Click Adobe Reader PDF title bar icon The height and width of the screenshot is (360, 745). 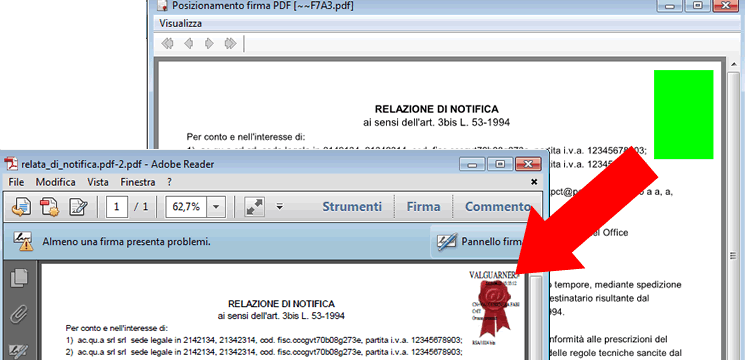11,164
